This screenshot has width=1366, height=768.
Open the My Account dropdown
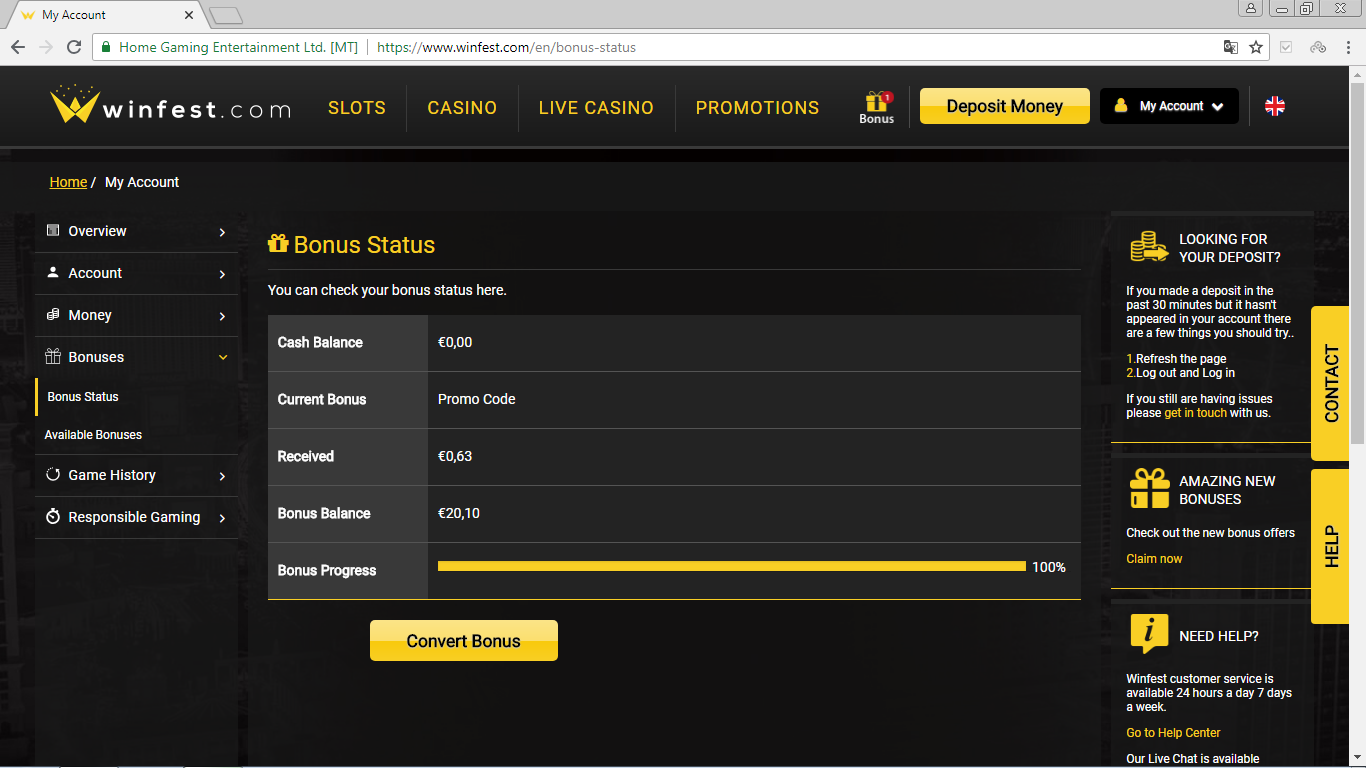pos(1169,106)
